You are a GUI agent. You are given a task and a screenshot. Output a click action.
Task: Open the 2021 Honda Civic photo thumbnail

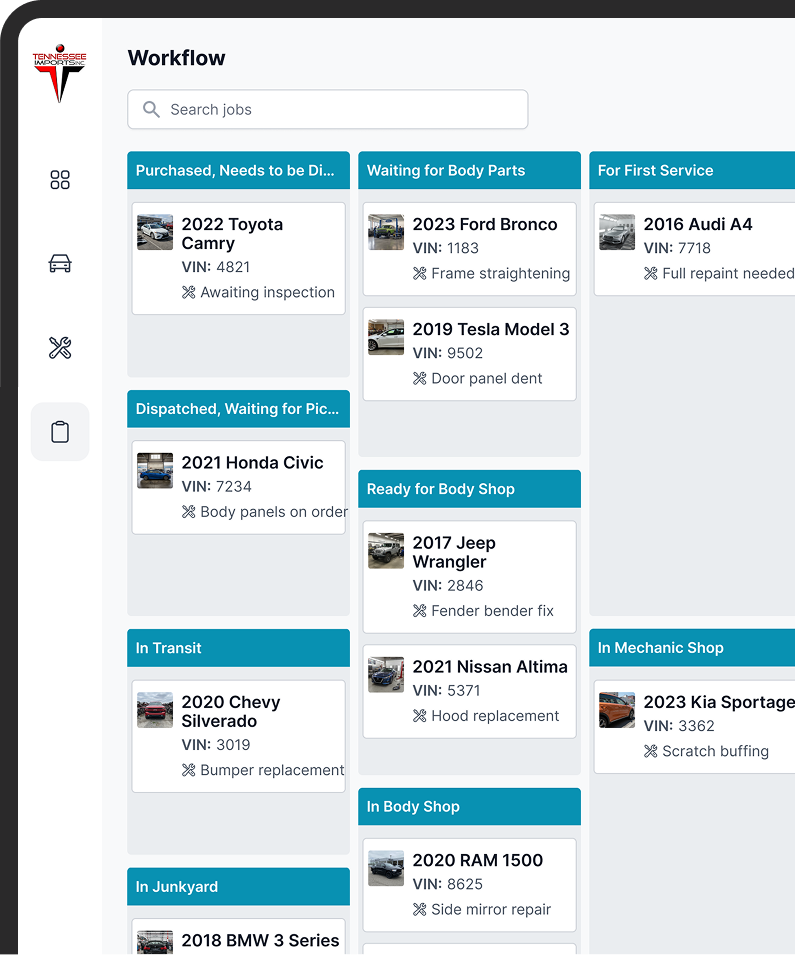pyautogui.click(x=155, y=470)
